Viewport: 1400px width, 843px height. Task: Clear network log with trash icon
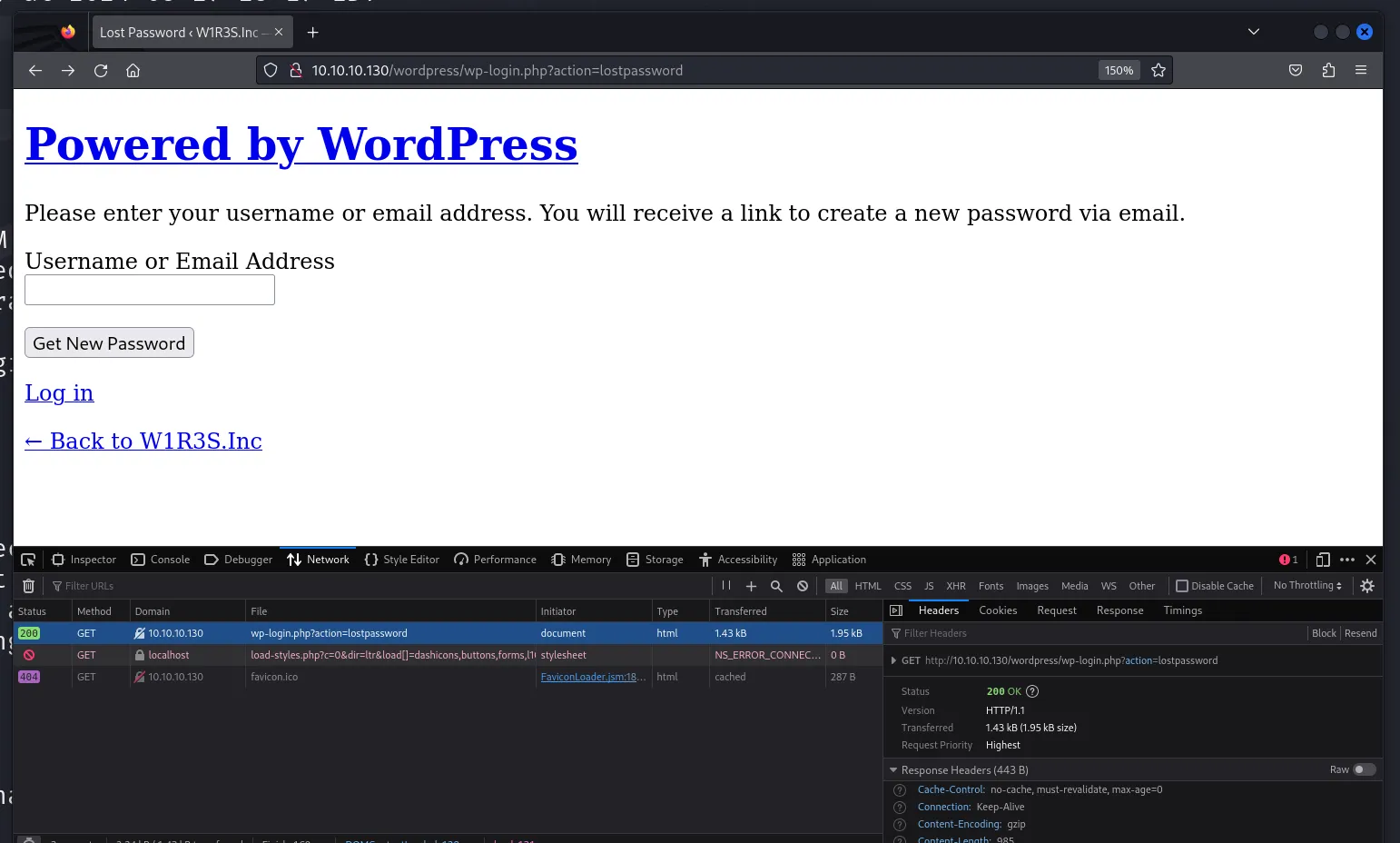[x=28, y=586]
